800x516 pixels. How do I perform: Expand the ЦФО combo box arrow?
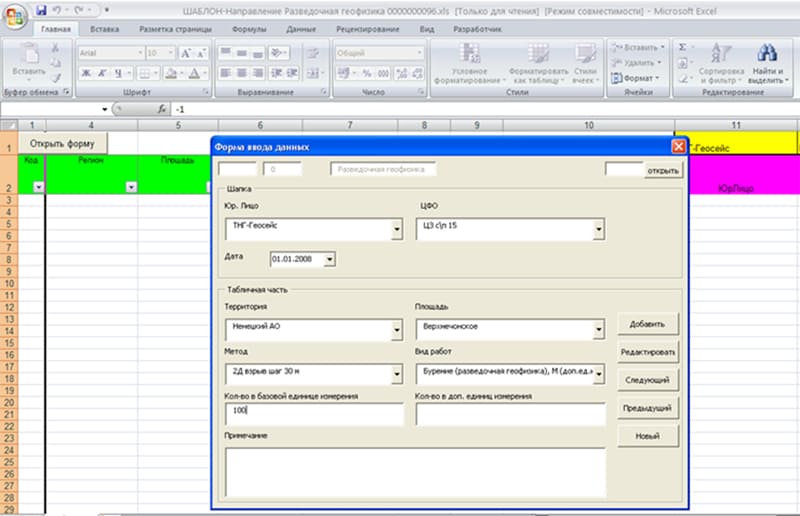pyautogui.click(x=598, y=229)
